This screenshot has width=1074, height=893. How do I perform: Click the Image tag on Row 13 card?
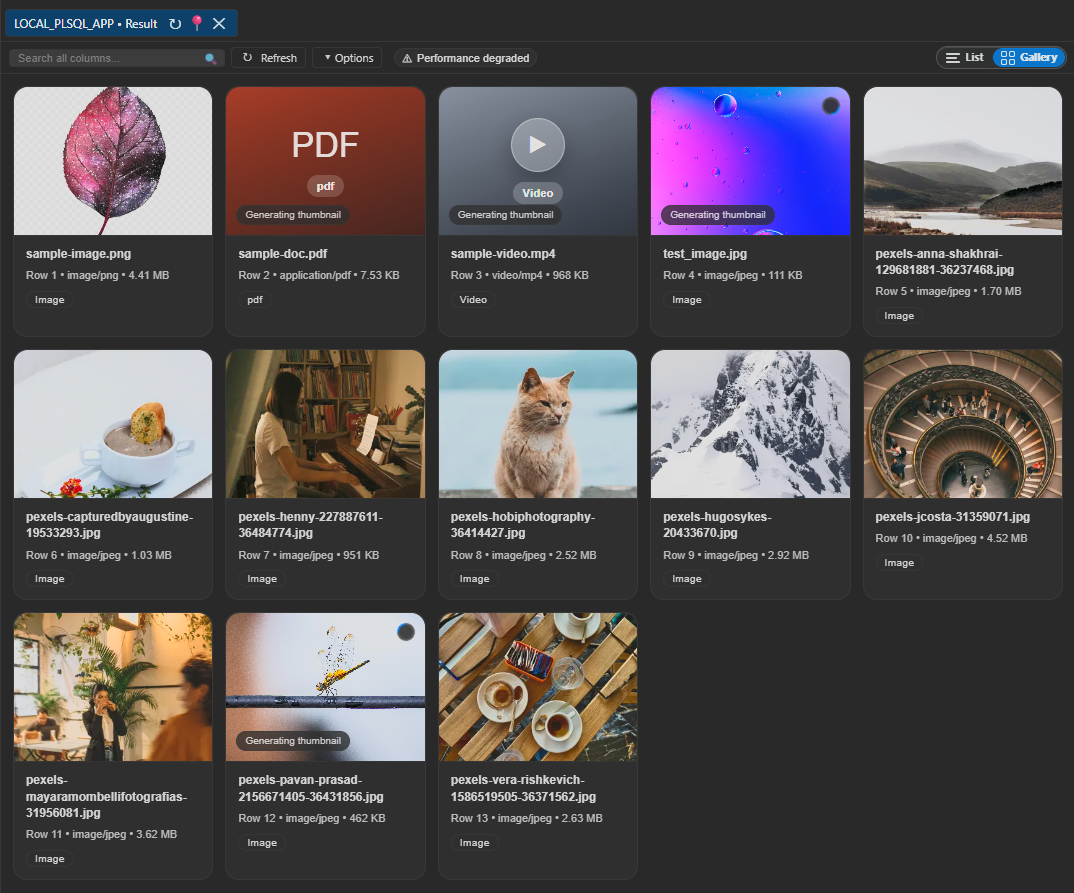[x=474, y=843]
